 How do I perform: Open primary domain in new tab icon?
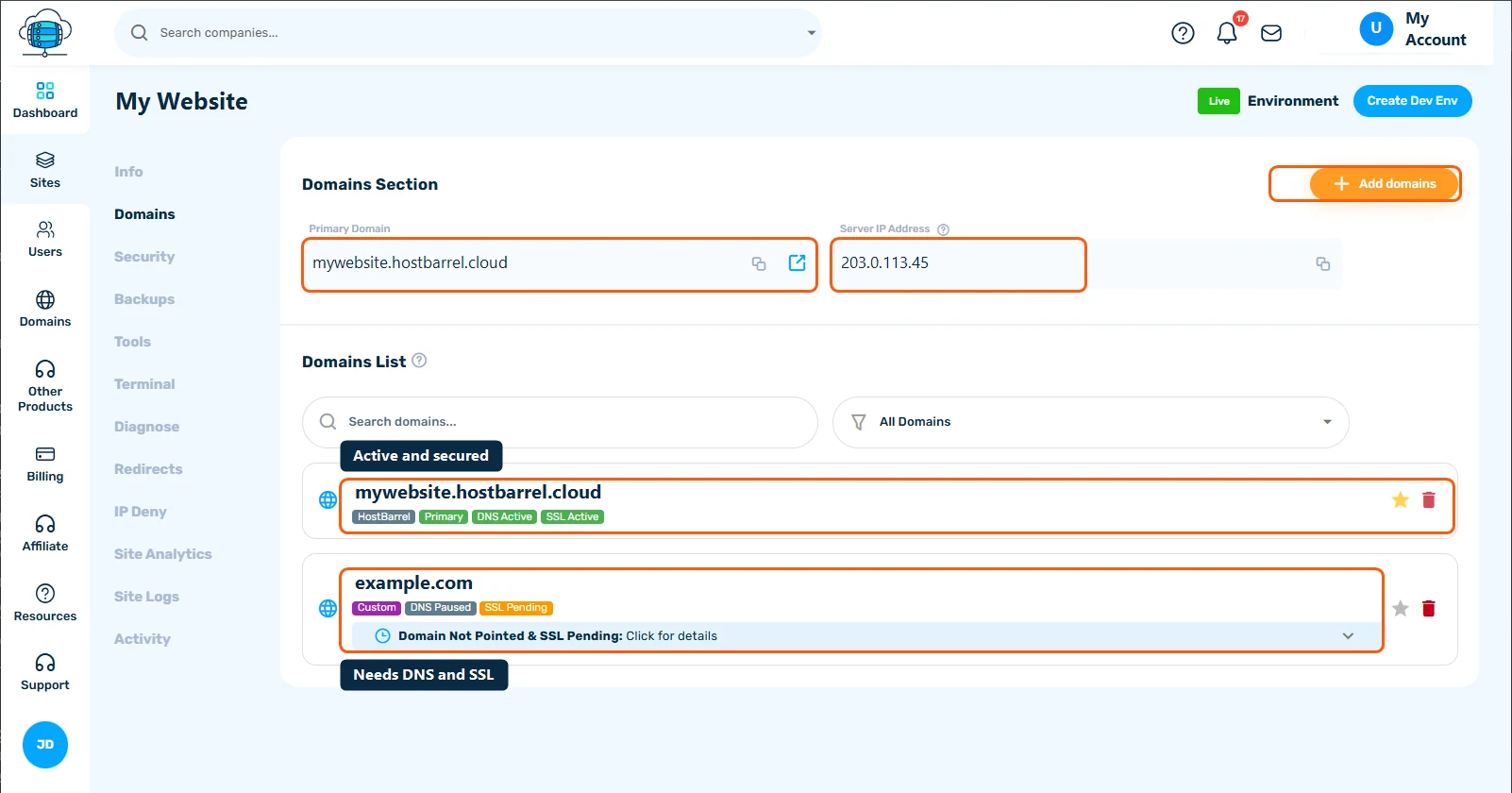click(797, 262)
